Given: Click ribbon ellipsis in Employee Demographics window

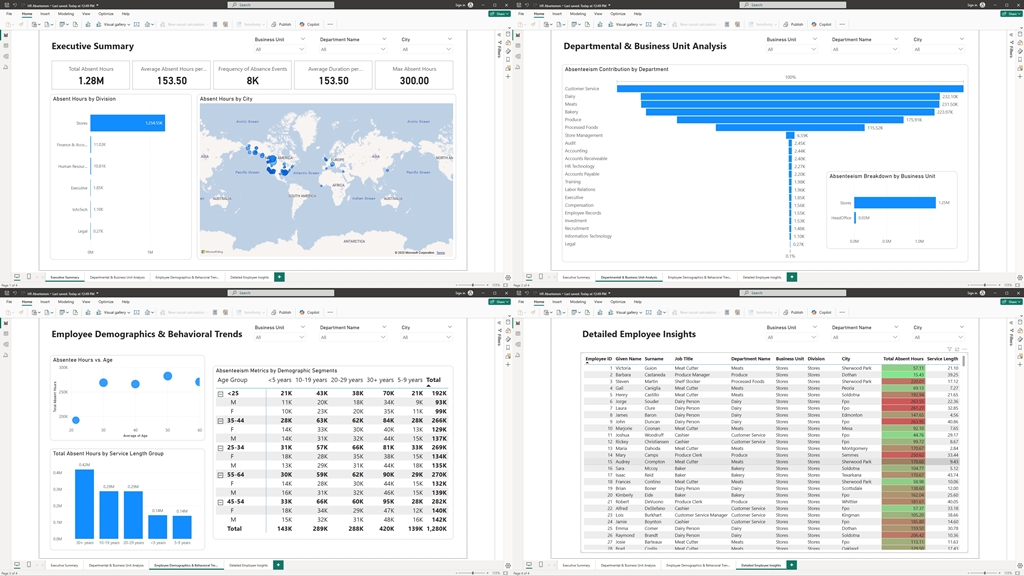Looking at the screenshot, I should (330, 312).
